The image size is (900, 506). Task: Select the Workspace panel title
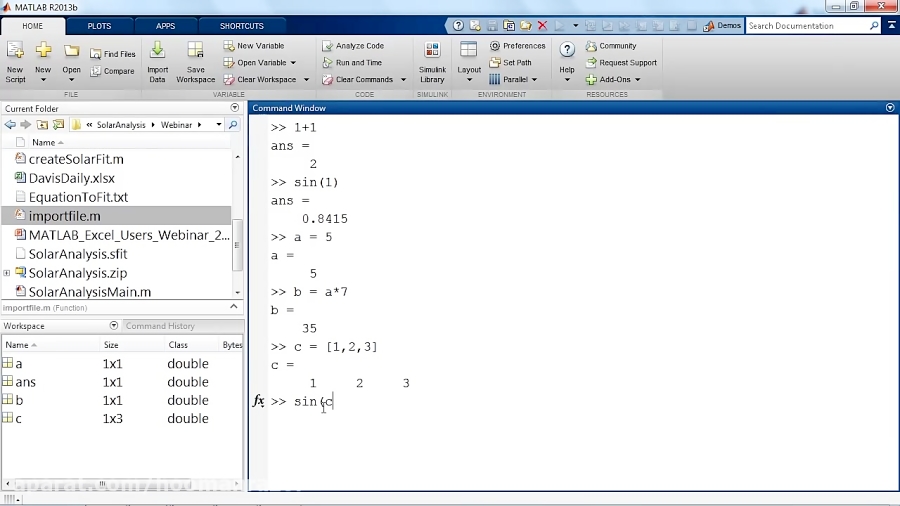click(x=24, y=326)
